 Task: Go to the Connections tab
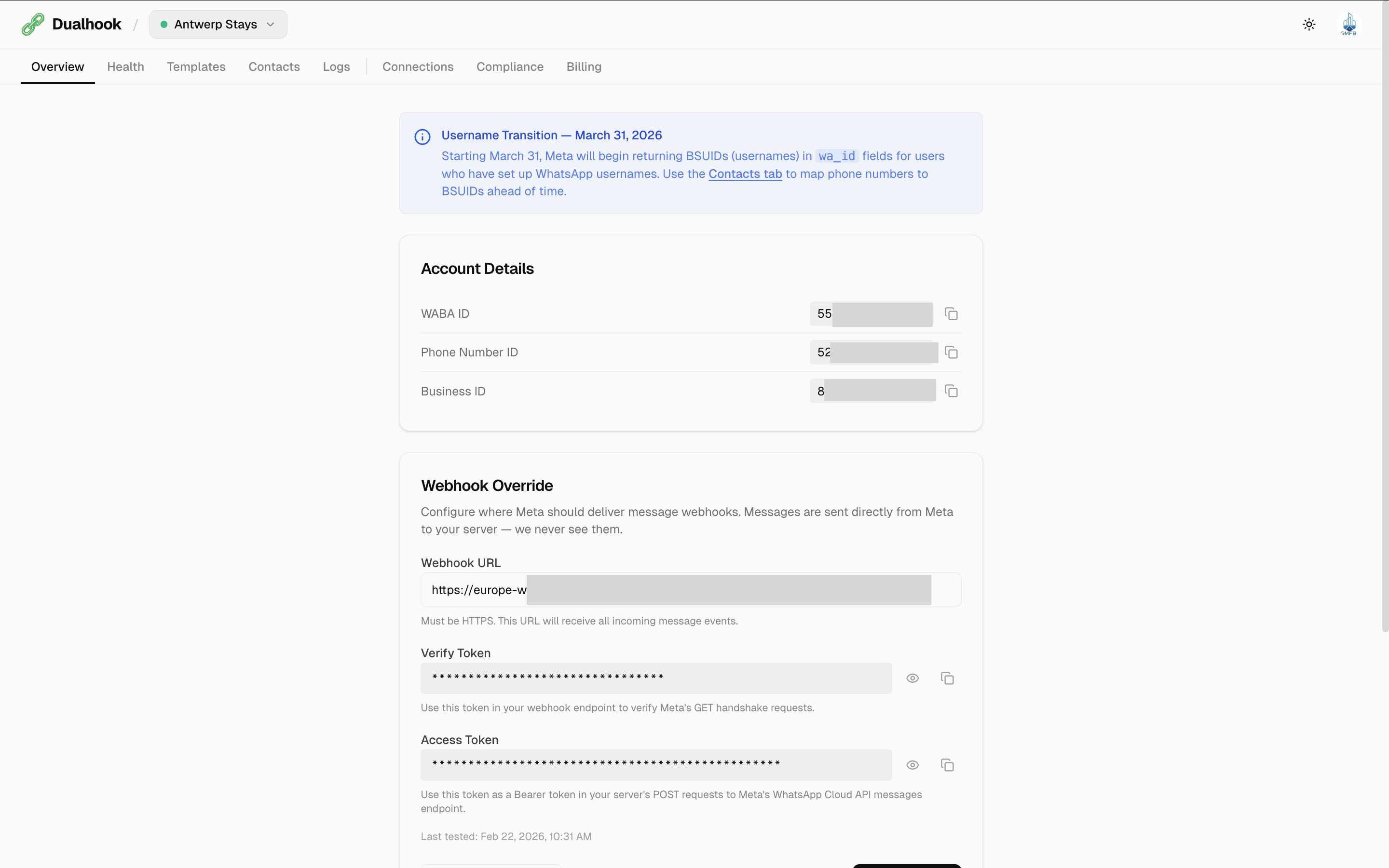click(417, 67)
